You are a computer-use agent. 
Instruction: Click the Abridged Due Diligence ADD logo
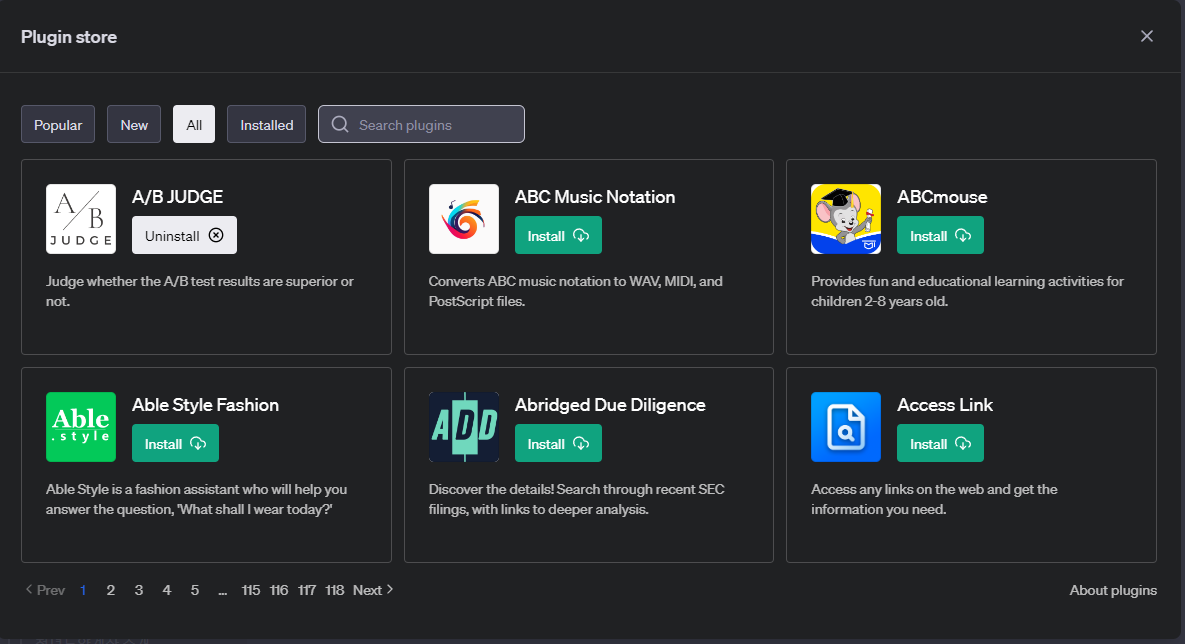pyautogui.click(x=464, y=427)
